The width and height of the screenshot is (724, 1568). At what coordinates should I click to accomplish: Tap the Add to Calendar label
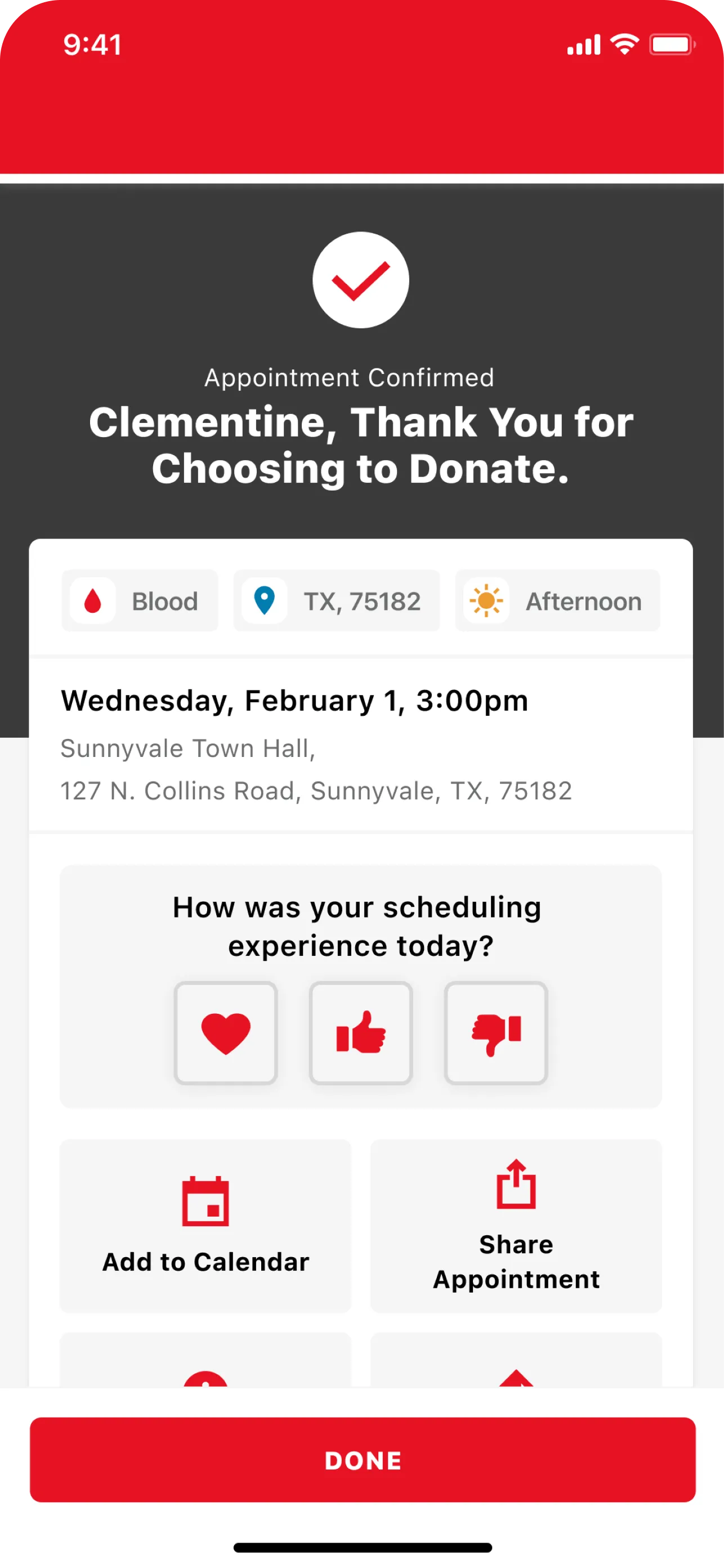point(205,1262)
